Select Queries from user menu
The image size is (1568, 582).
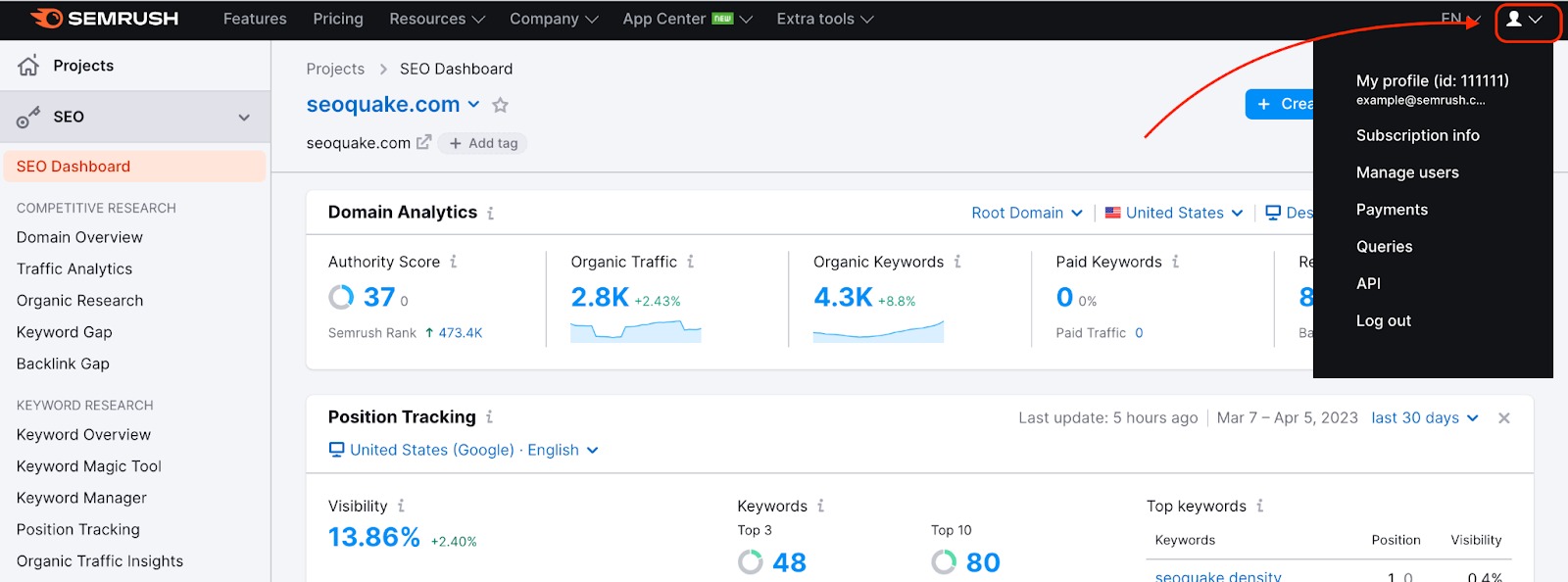[x=1384, y=247]
